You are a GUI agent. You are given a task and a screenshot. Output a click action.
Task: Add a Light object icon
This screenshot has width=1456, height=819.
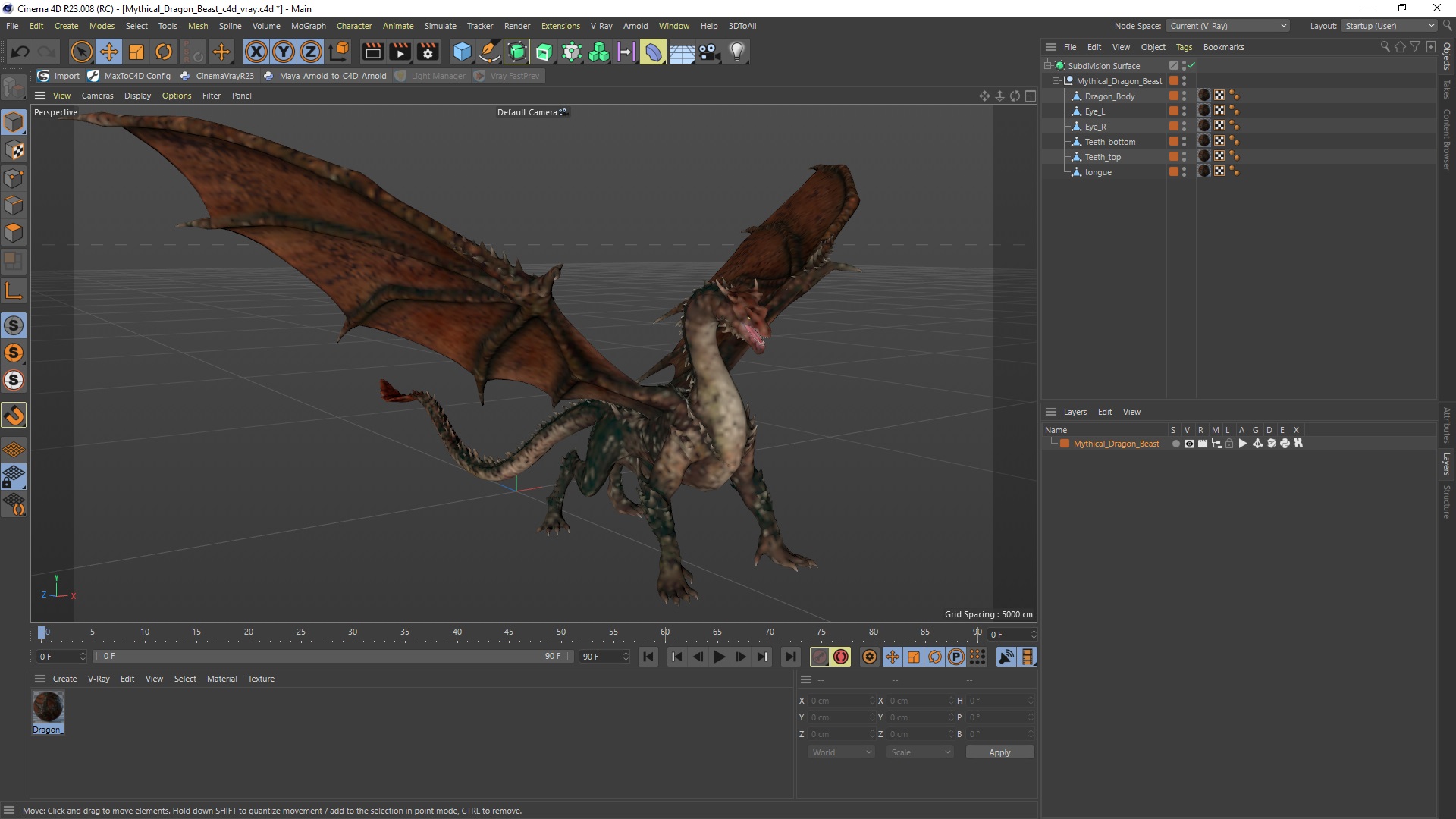(737, 52)
